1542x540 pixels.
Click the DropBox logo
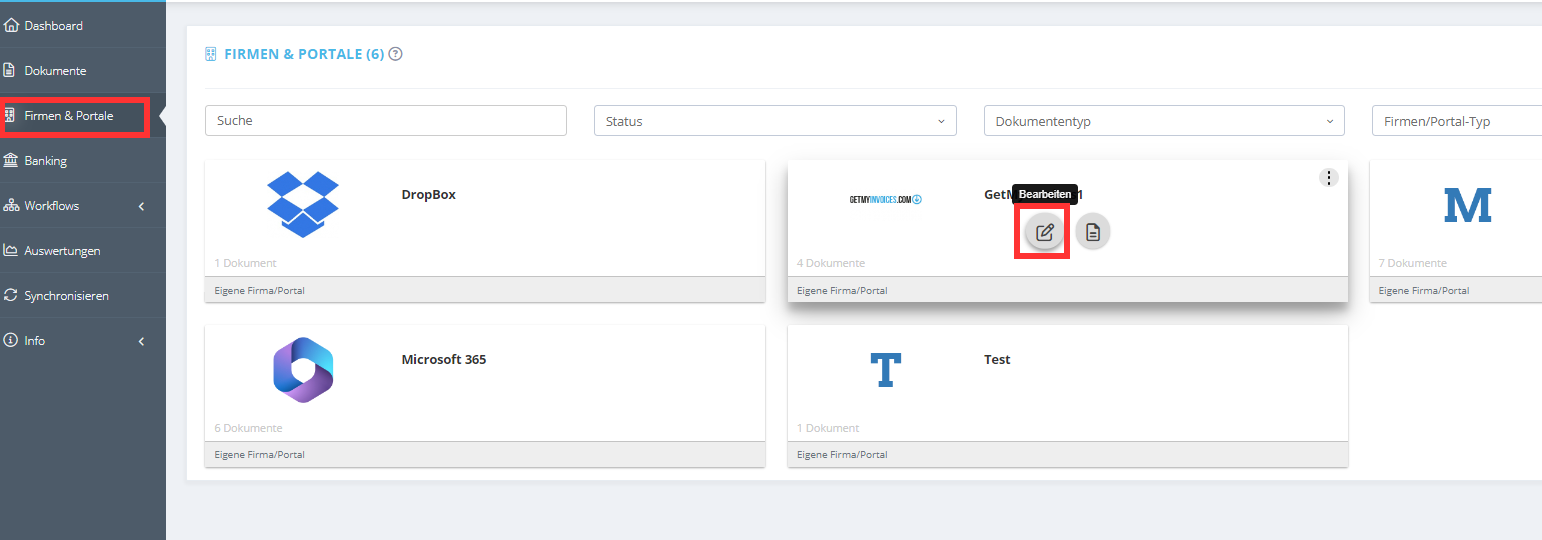(x=303, y=204)
